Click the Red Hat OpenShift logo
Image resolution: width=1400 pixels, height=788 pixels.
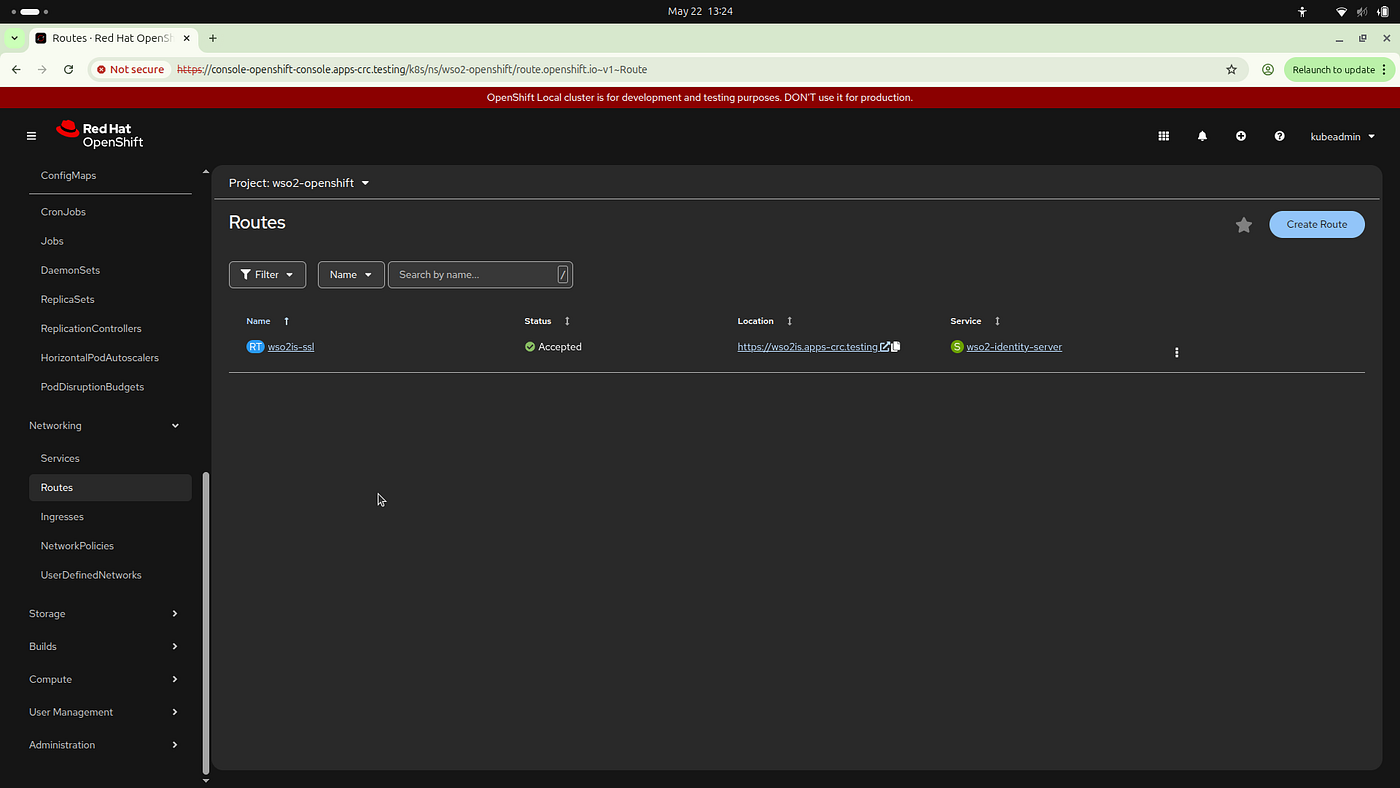click(100, 135)
